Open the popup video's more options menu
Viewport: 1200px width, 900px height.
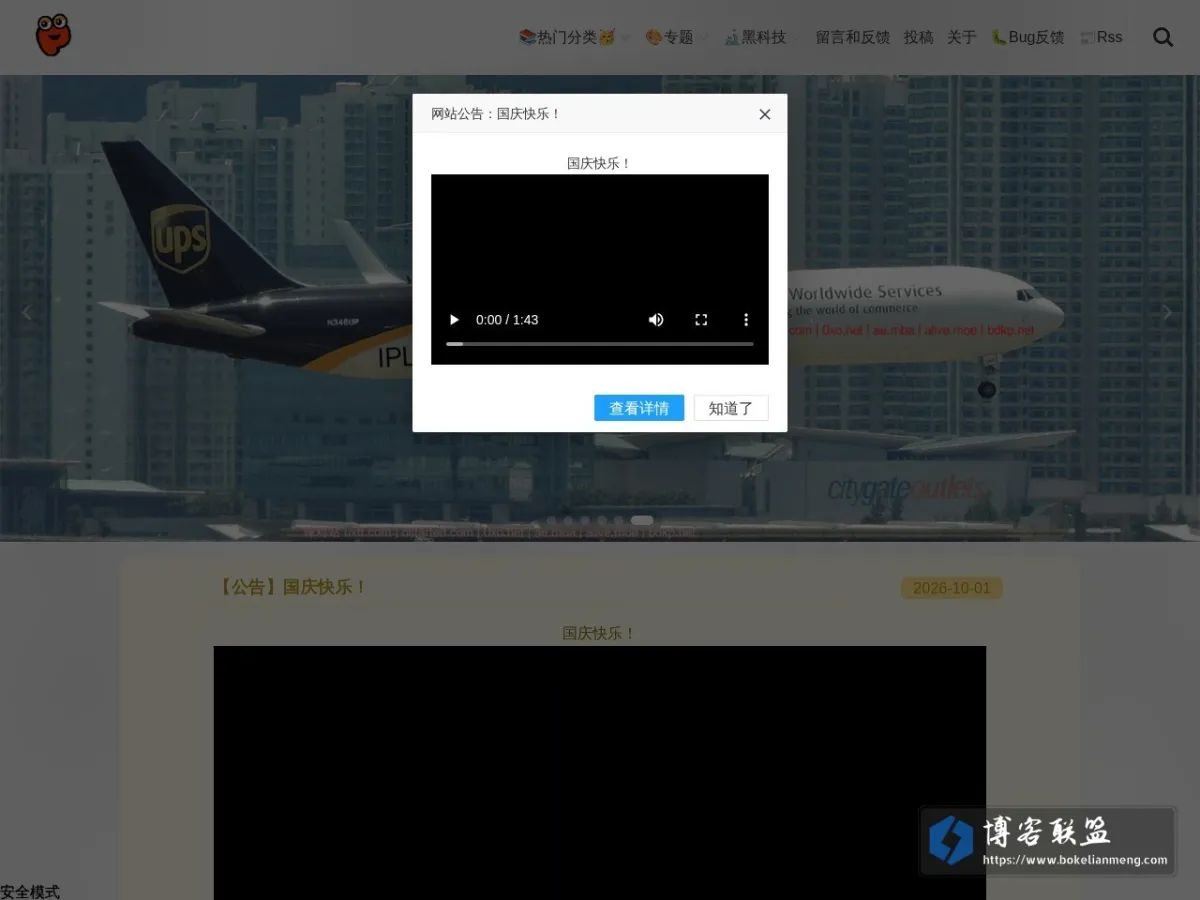pos(746,320)
